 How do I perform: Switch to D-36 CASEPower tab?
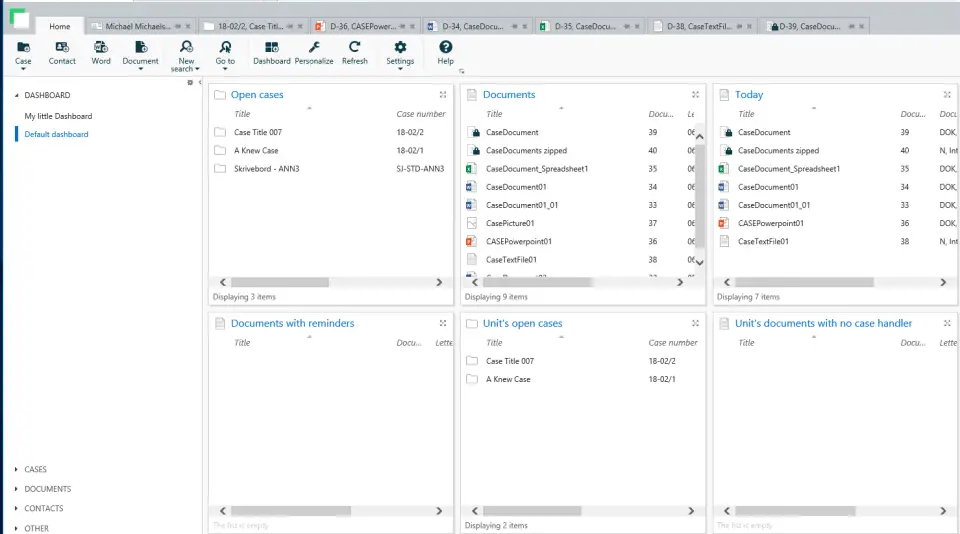coord(363,26)
